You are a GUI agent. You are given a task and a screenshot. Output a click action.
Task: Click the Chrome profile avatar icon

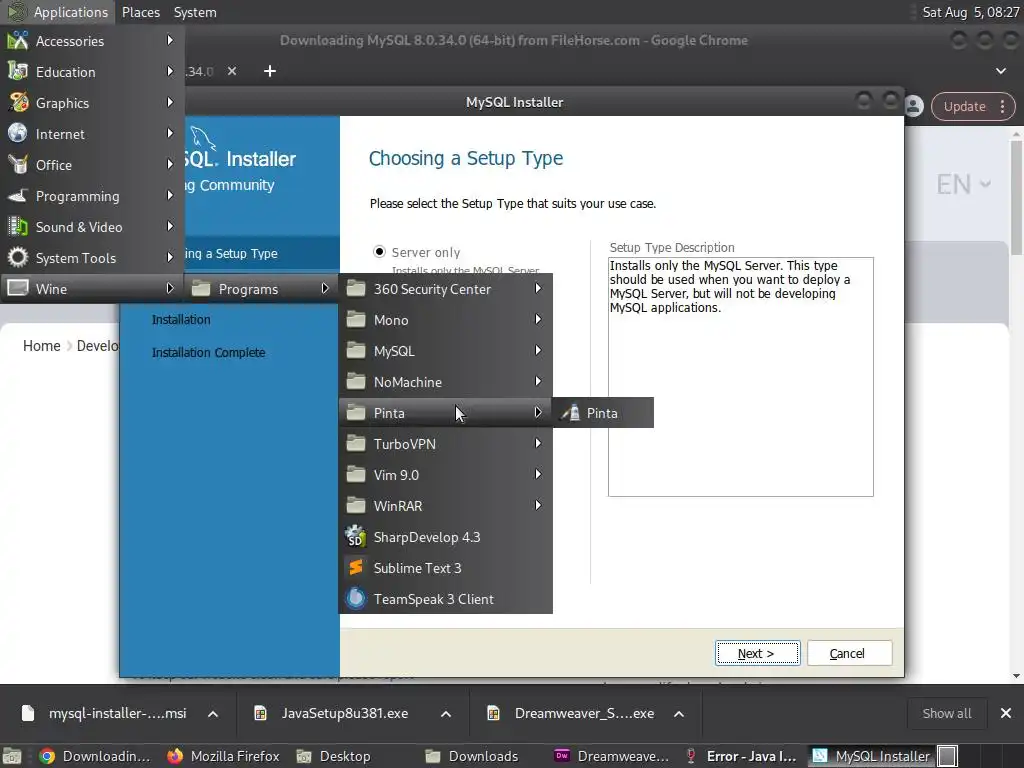tap(914, 106)
